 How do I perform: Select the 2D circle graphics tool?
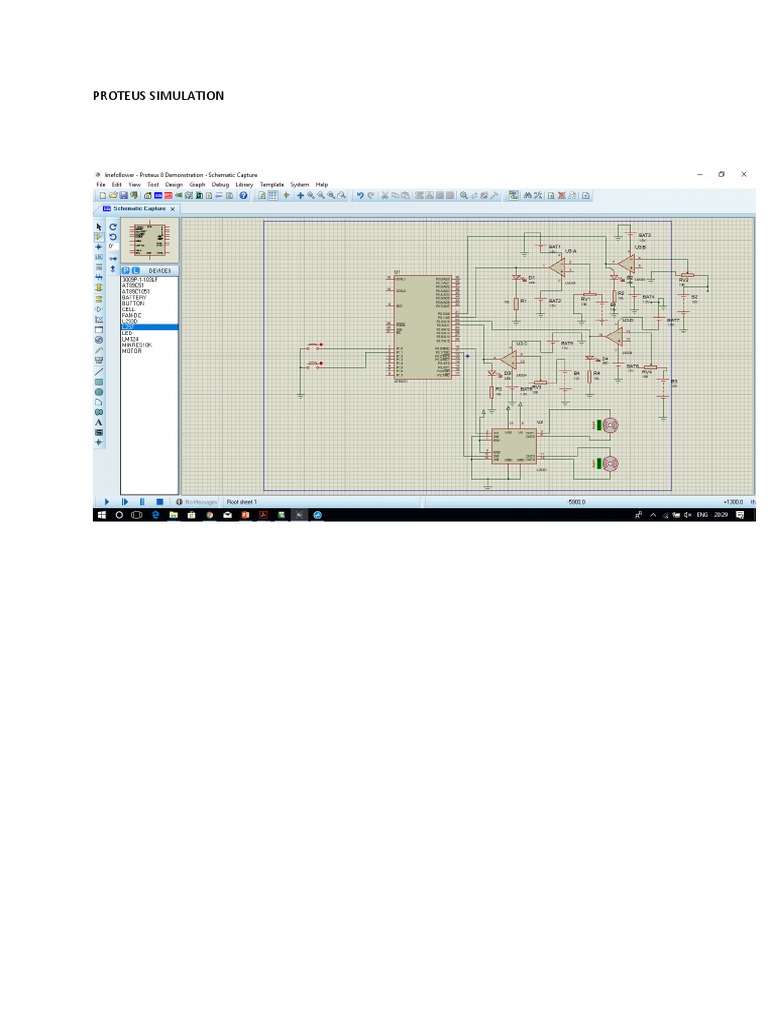(99, 392)
